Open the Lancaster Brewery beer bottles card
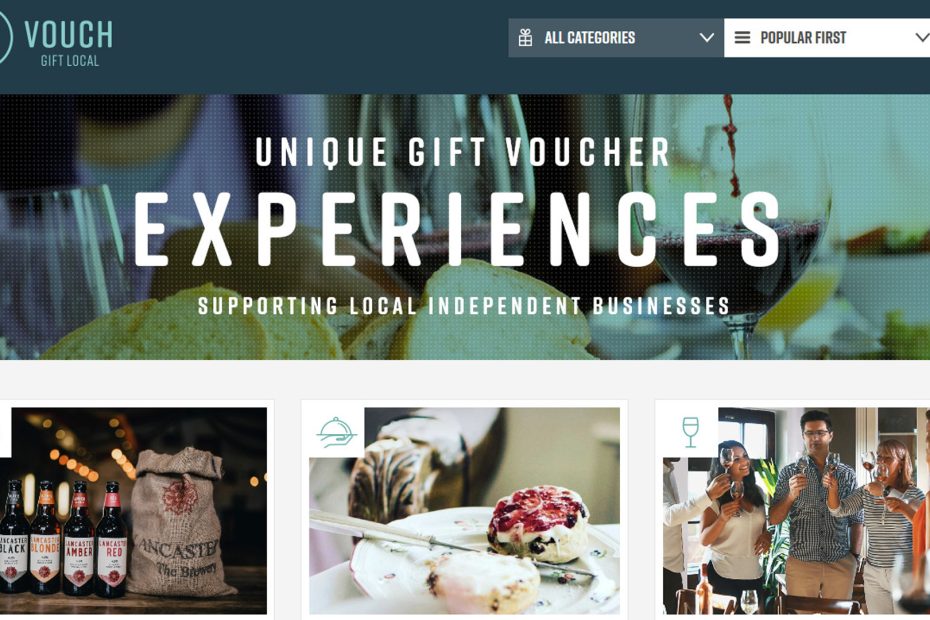 point(133,511)
